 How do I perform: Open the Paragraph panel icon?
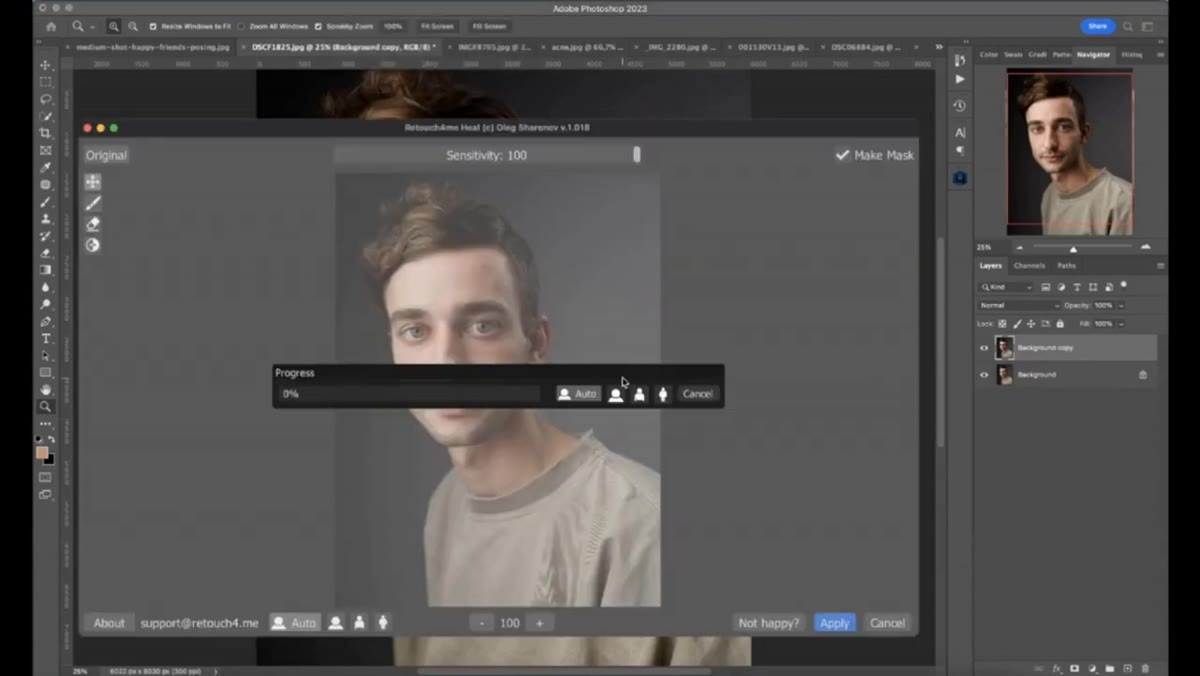click(x=960, y=150)
